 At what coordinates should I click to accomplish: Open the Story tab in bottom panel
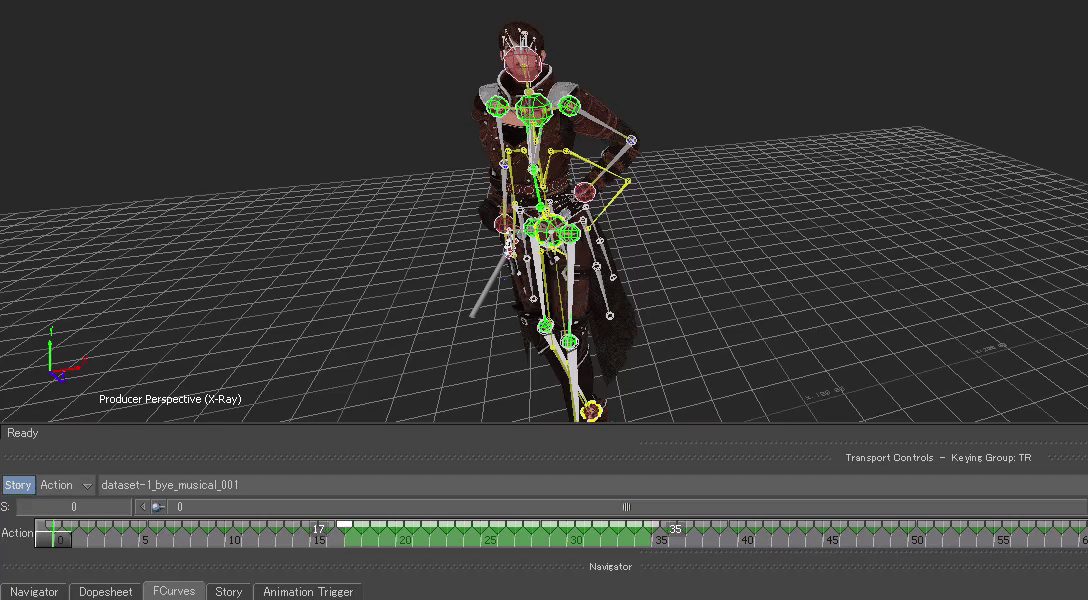pos(229,592)
